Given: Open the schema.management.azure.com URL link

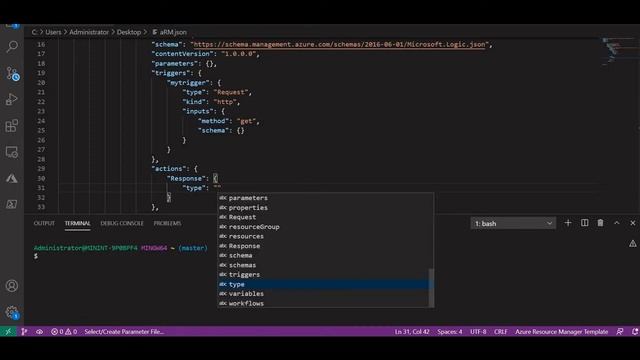Looking at the screenshot, I should coord(340,44).
